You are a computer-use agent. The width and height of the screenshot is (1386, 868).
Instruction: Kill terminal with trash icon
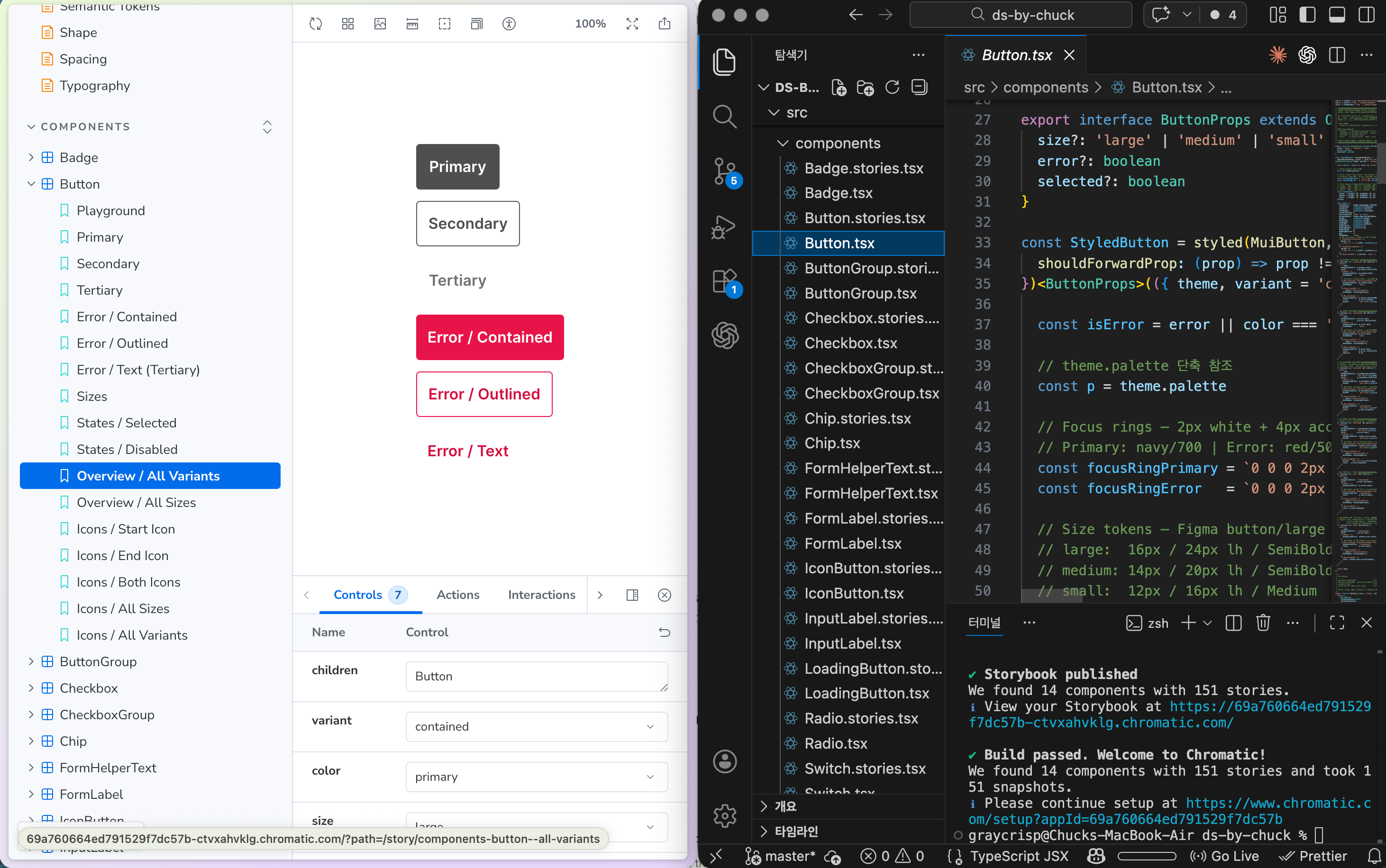pos(1263,623)
